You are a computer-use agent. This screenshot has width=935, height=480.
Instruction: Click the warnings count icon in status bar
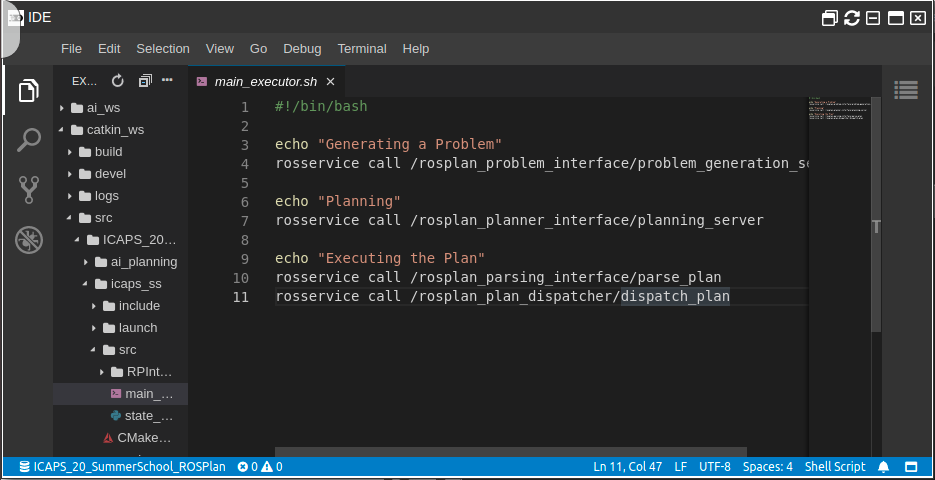click(x=267, y=466)
